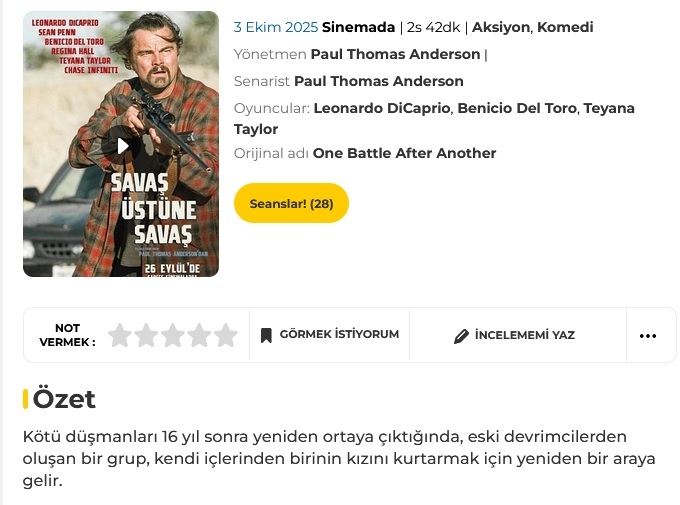Rate the movie three stars

(x=173, y=335)
